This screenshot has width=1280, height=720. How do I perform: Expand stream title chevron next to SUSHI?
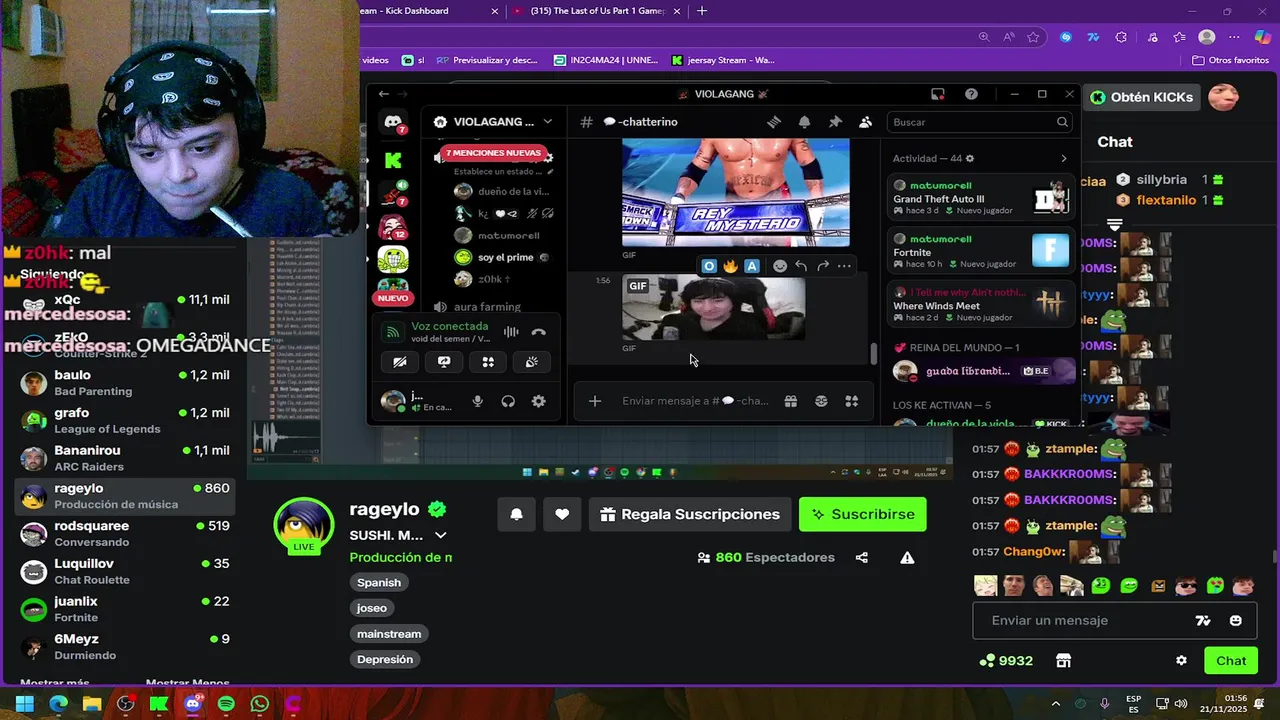pyautogui.click(x=440, y=536)
